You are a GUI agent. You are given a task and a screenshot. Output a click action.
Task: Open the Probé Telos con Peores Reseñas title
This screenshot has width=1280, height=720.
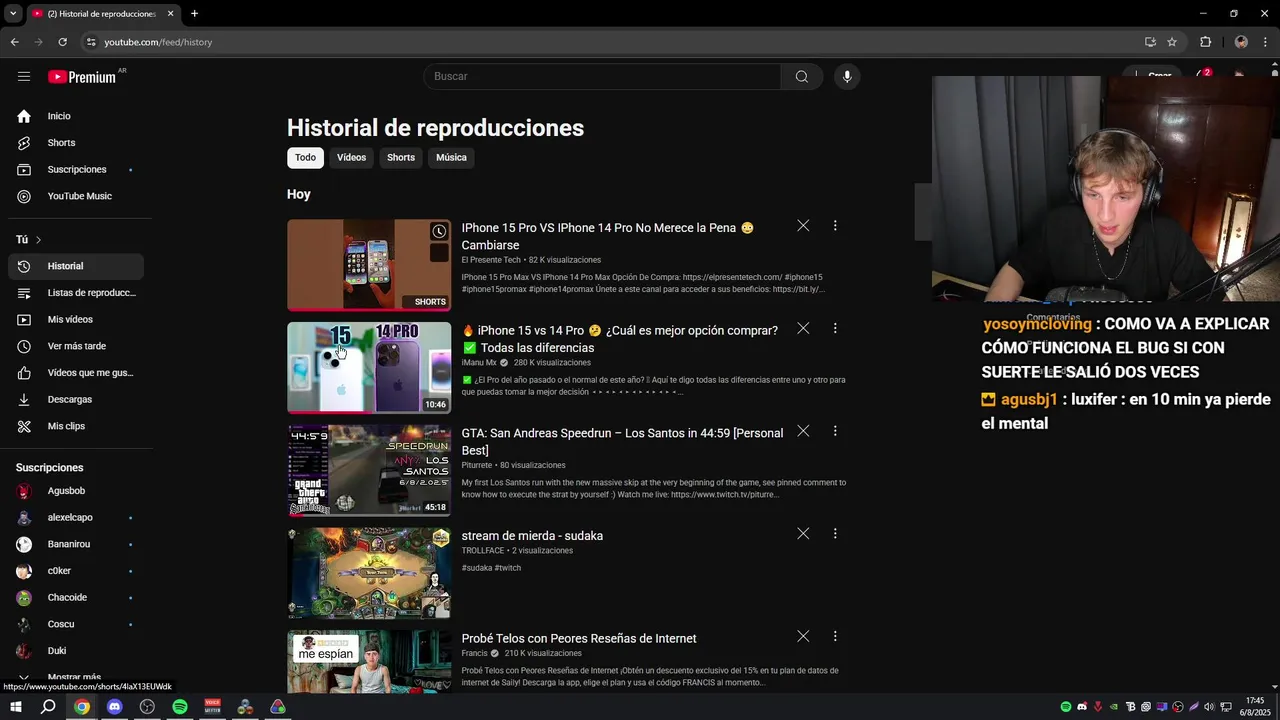(x=579, y=638)
